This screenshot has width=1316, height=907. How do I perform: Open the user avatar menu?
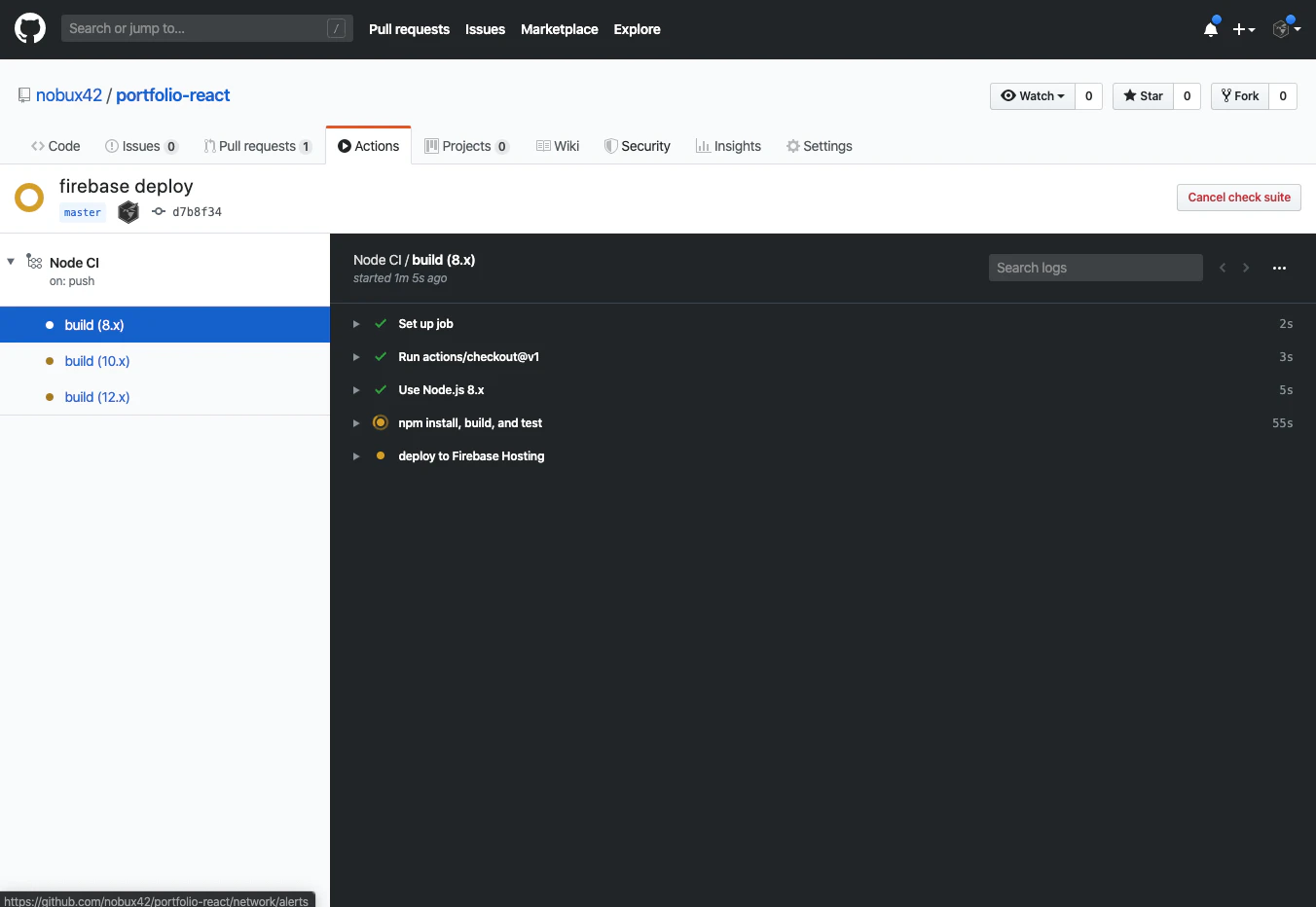click(x=1287, y=29)
